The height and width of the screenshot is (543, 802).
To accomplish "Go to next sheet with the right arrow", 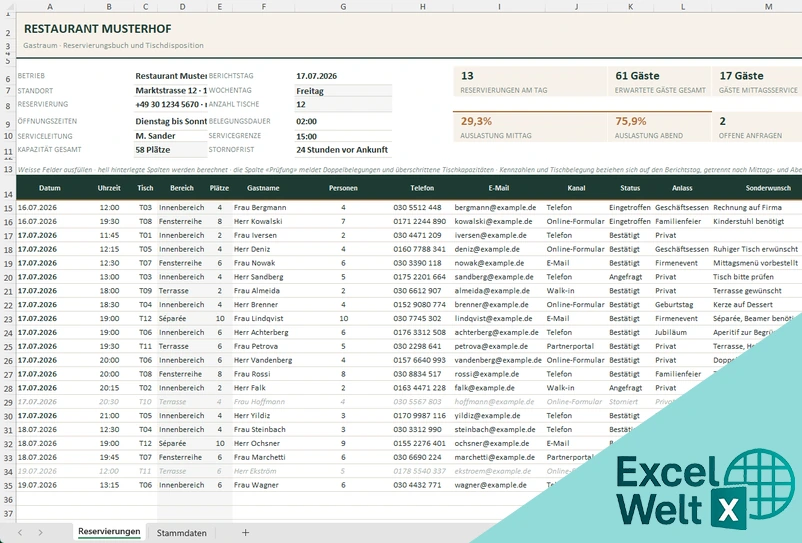I will pyautogui.click(x=40, y=532).
